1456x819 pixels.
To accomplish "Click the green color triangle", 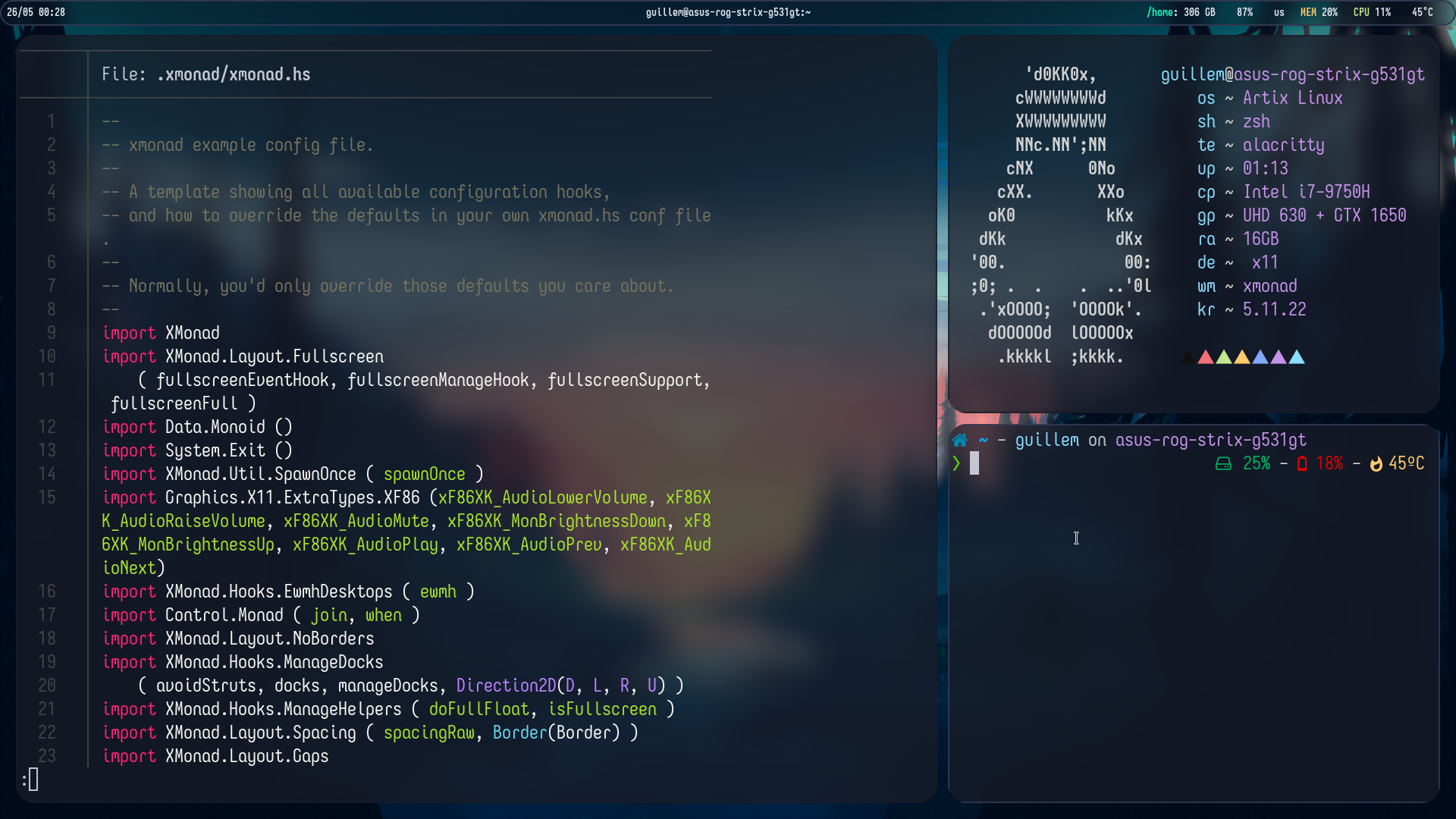I will click(x=1223, y=357).
